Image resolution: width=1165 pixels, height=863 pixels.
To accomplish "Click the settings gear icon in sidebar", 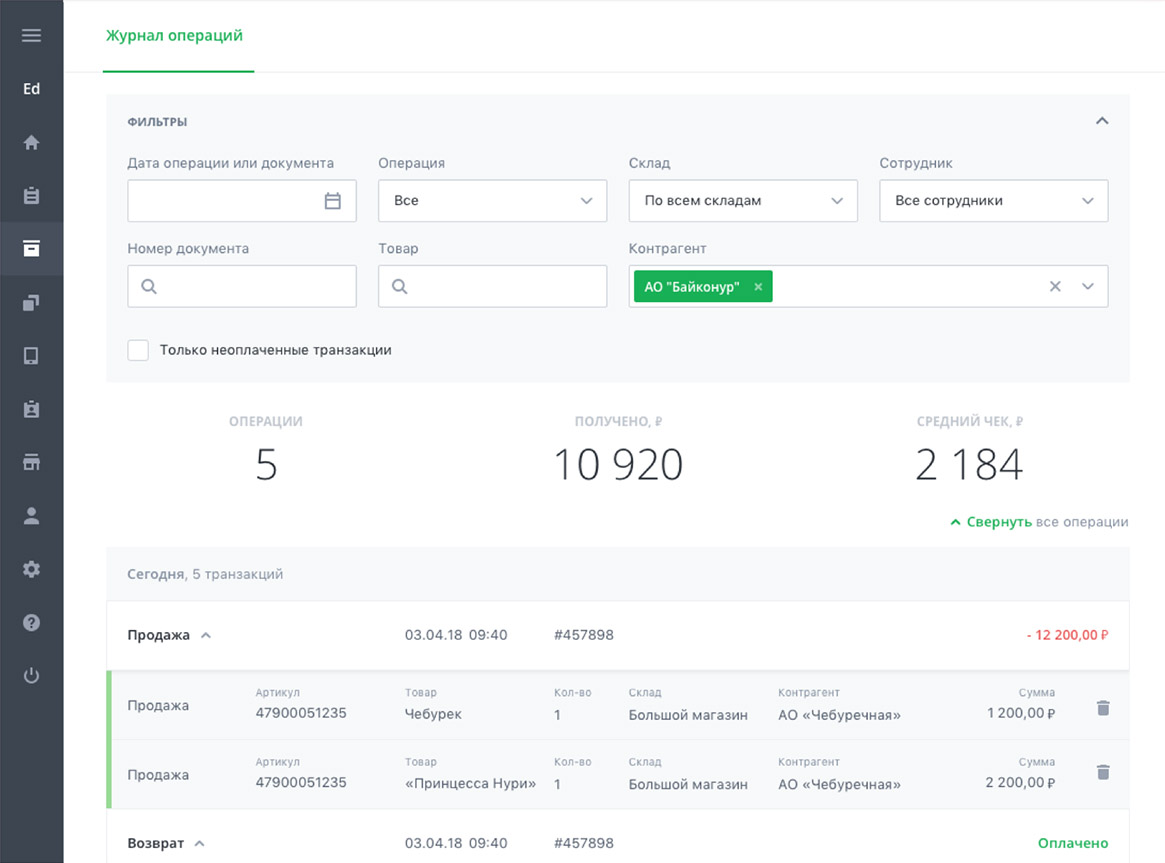I will coord(31,569).
